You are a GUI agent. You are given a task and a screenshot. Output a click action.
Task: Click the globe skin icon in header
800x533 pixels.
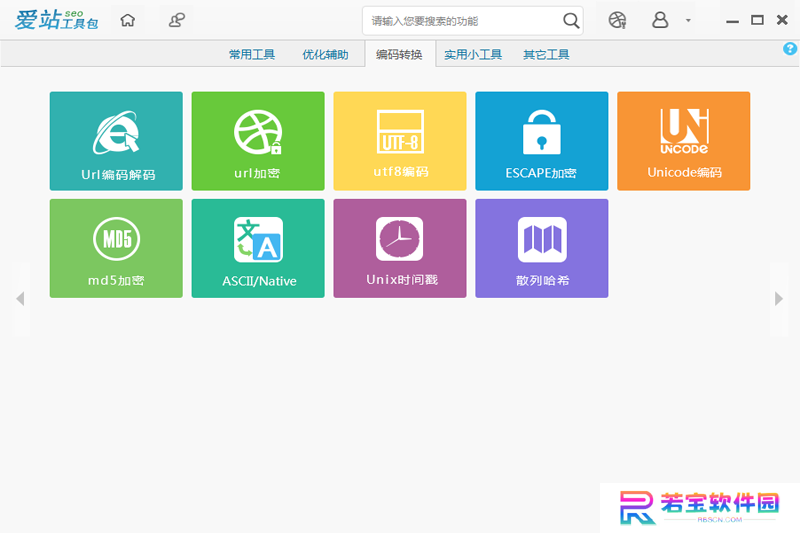(617, 20)
